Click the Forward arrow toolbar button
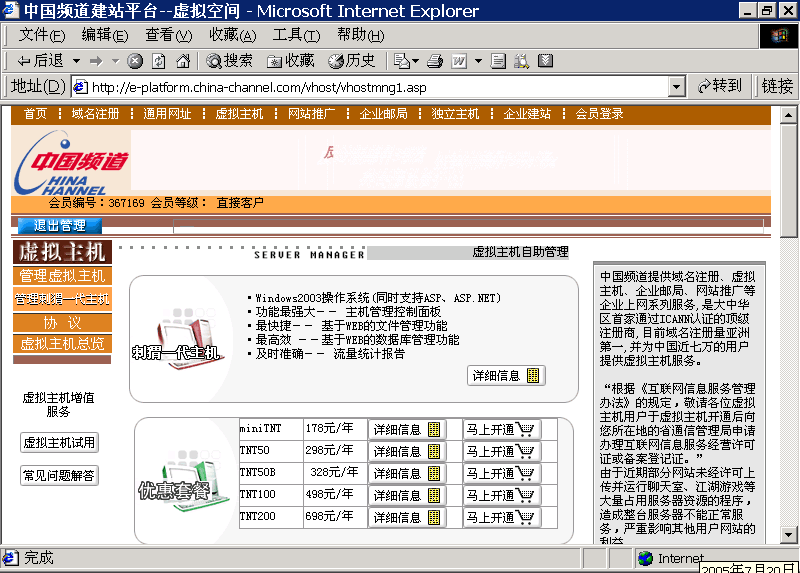The width and height of the screenshot is (800, 573). pyautogui.click(x=96, y=61)
